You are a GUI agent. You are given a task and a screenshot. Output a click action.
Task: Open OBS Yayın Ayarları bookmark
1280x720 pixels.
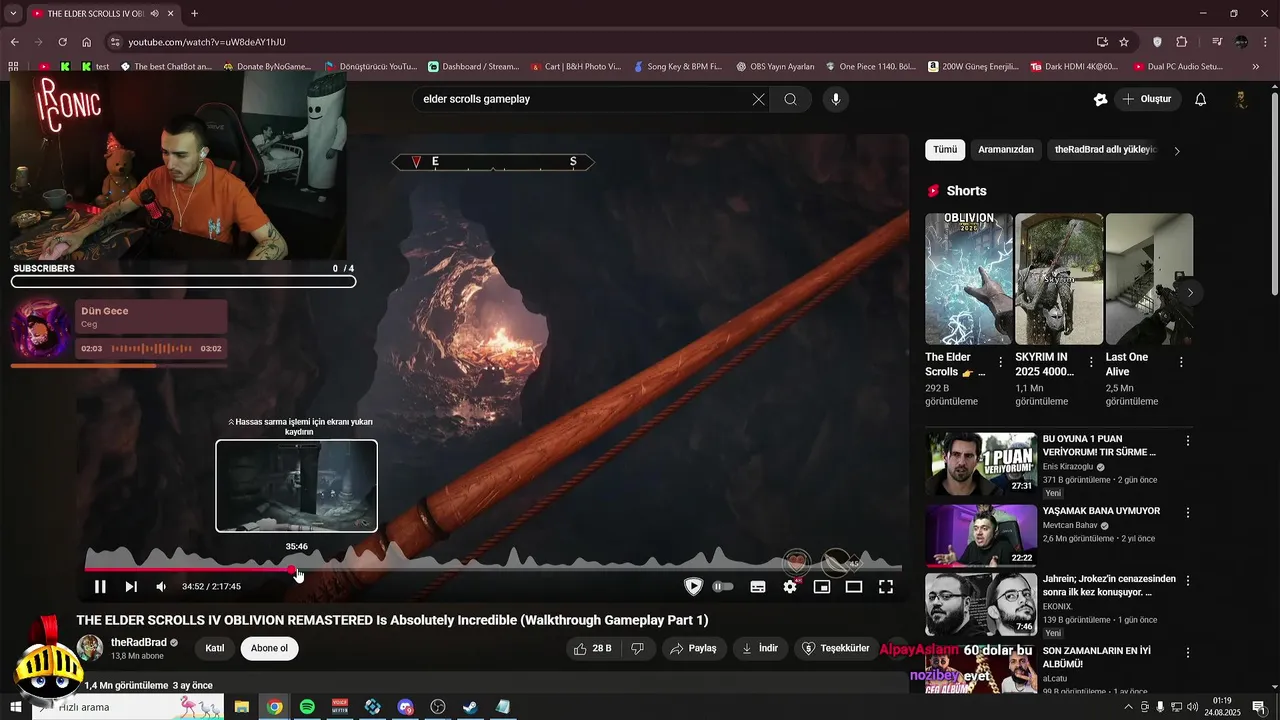(776, 67)
